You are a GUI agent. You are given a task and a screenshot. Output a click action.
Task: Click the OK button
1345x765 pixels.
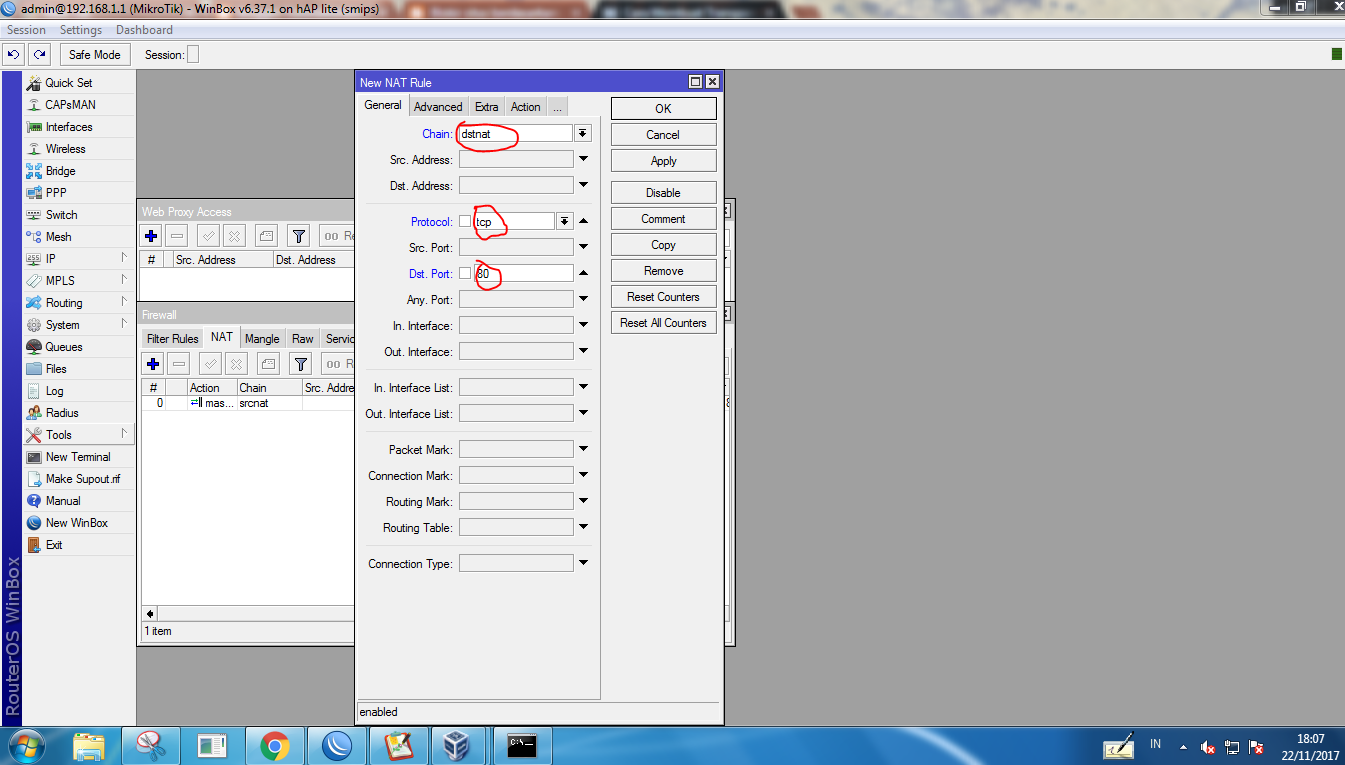click(x=663, y=108)
